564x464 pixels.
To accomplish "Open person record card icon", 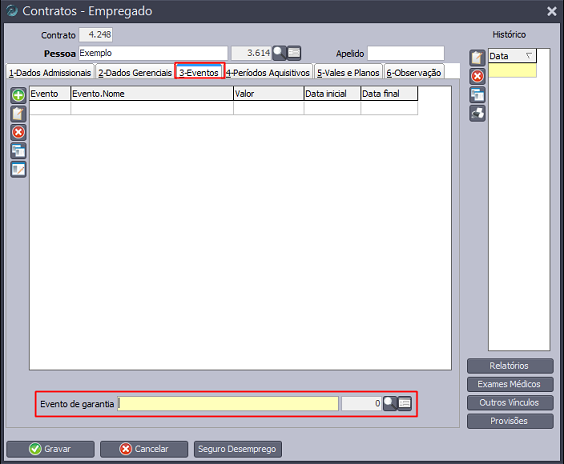I will (294, 53).
